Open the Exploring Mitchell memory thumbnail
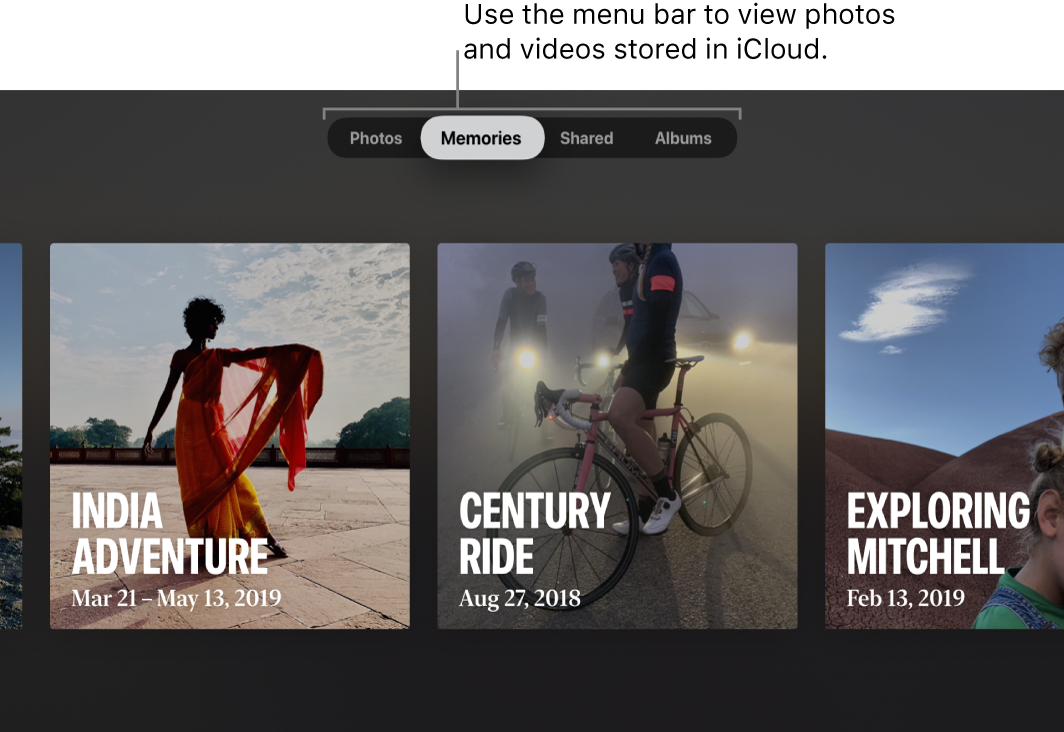Screen dimensions: 1064x732 pos(944,435)
